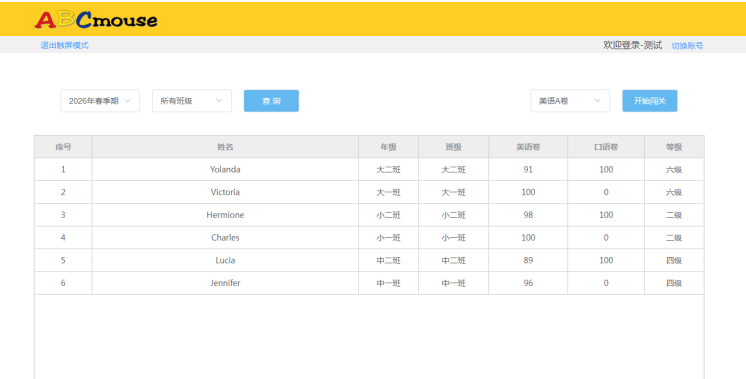746x379 pixels.
Task: Click Lucia's 美语卷 score 89
Action: pos(528,260)
